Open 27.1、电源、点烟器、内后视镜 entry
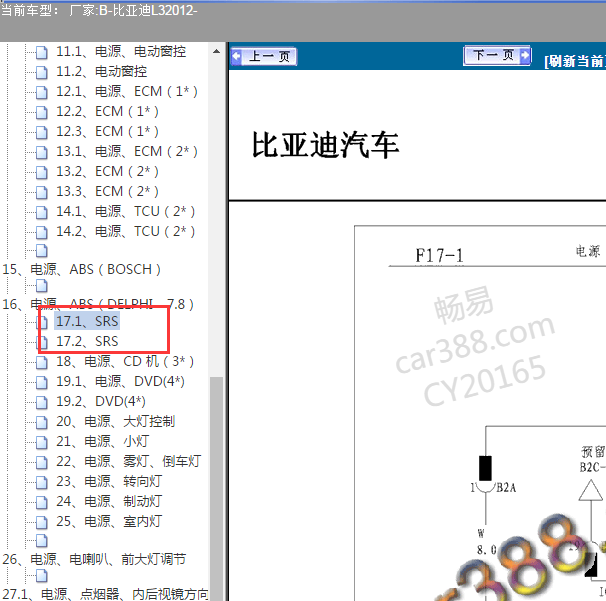Viewport: 606px width, 601px height. 105,594
